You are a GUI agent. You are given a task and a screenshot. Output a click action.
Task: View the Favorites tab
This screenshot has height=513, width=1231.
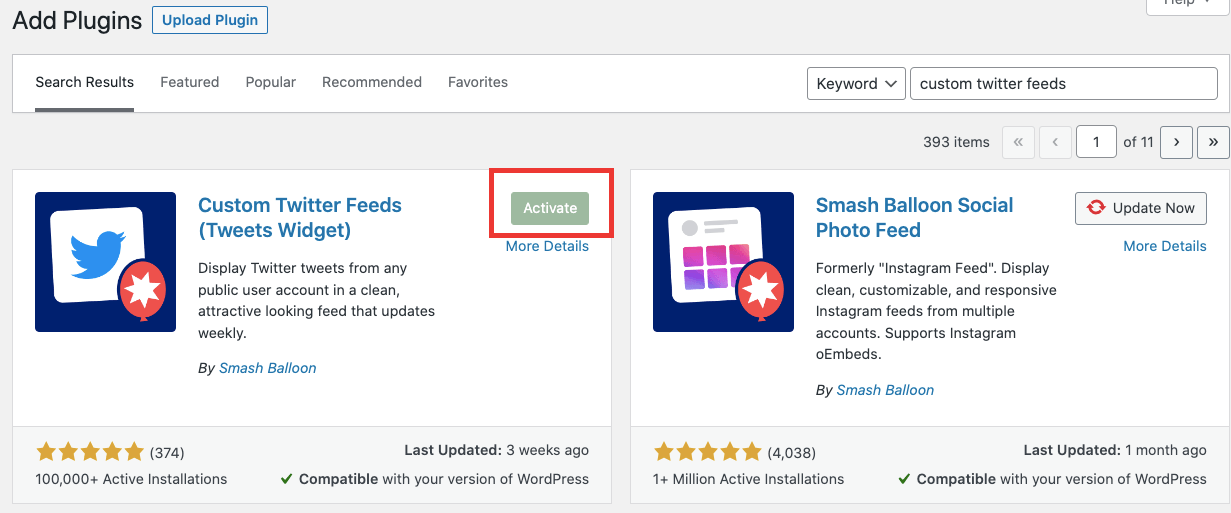(477, 82)
